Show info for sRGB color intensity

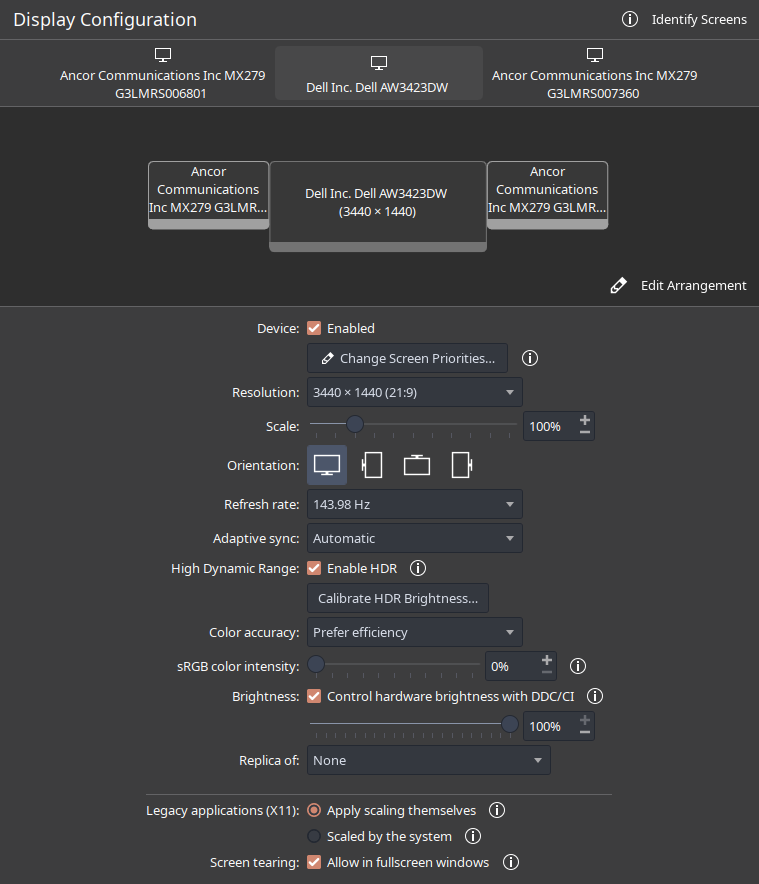[x=577, y=665]
